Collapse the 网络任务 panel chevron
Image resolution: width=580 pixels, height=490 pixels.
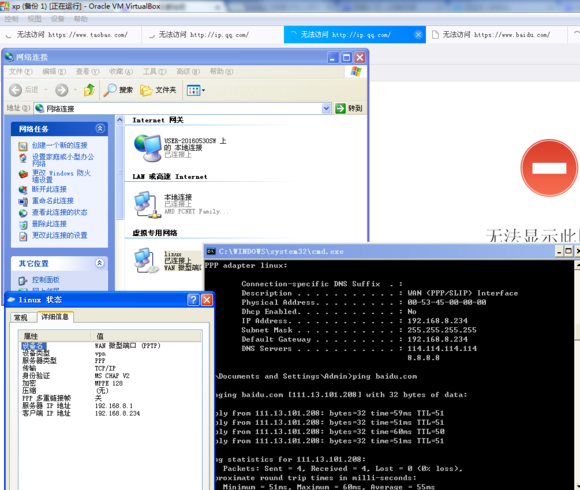point(100,128)
